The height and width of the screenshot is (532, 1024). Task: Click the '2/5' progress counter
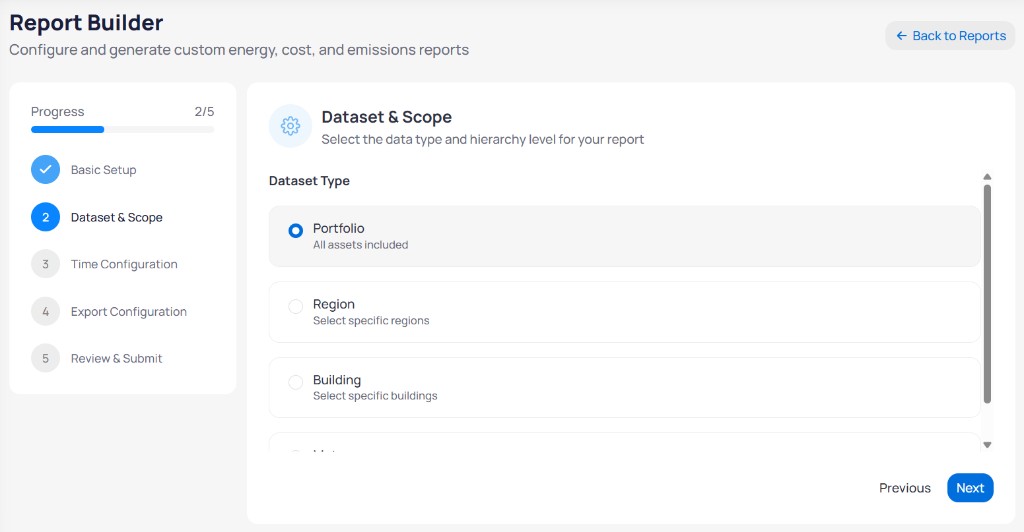[x=204, y=112]
